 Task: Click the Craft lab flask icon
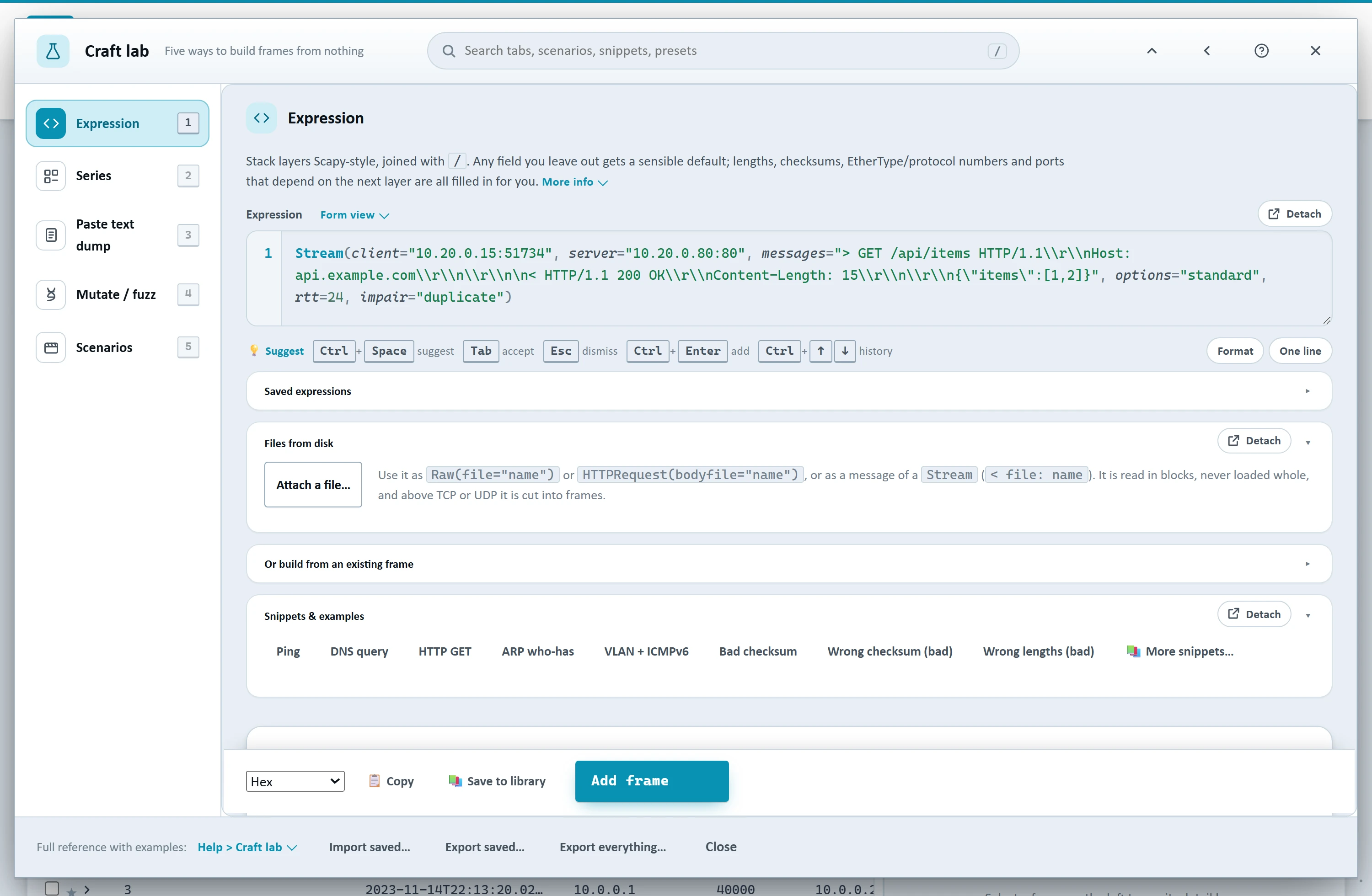pyautogui.click(x=53, y=51)
